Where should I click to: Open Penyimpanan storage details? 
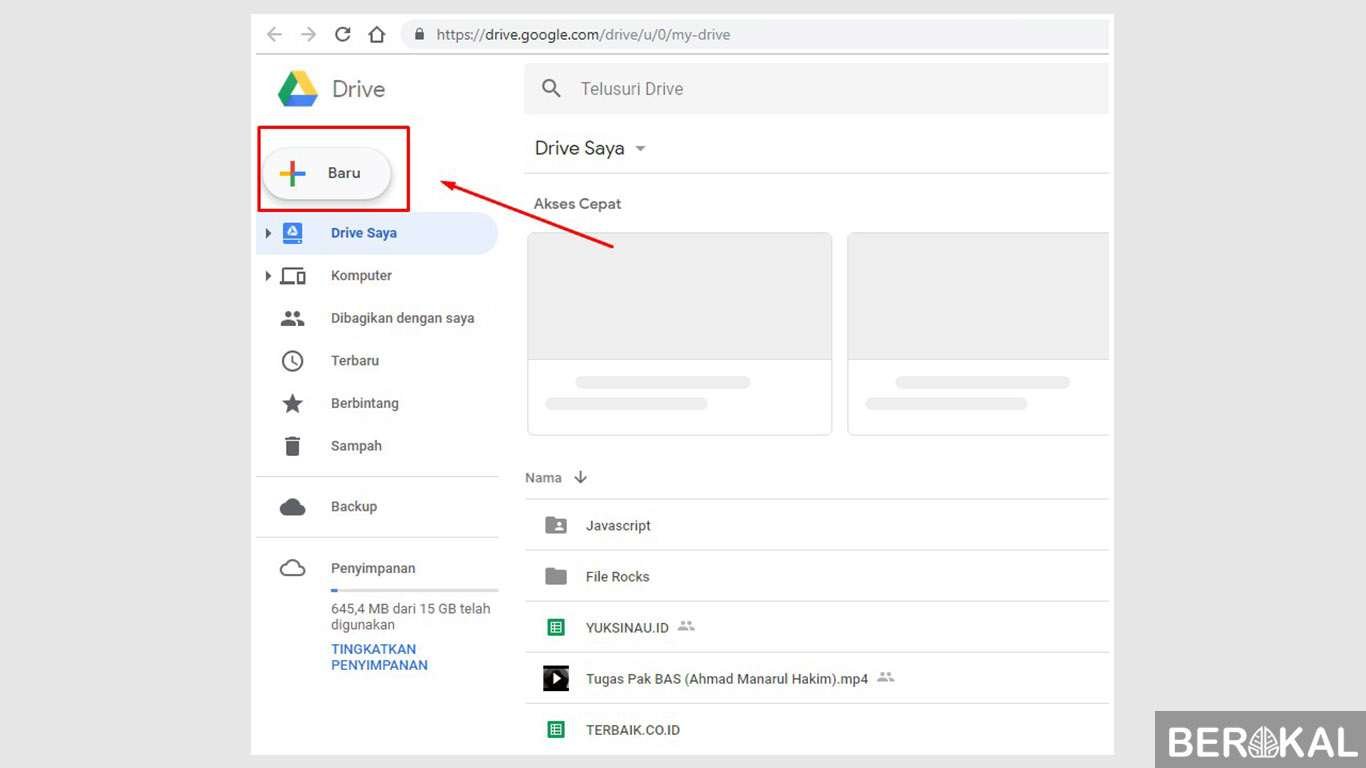[373, 568]
